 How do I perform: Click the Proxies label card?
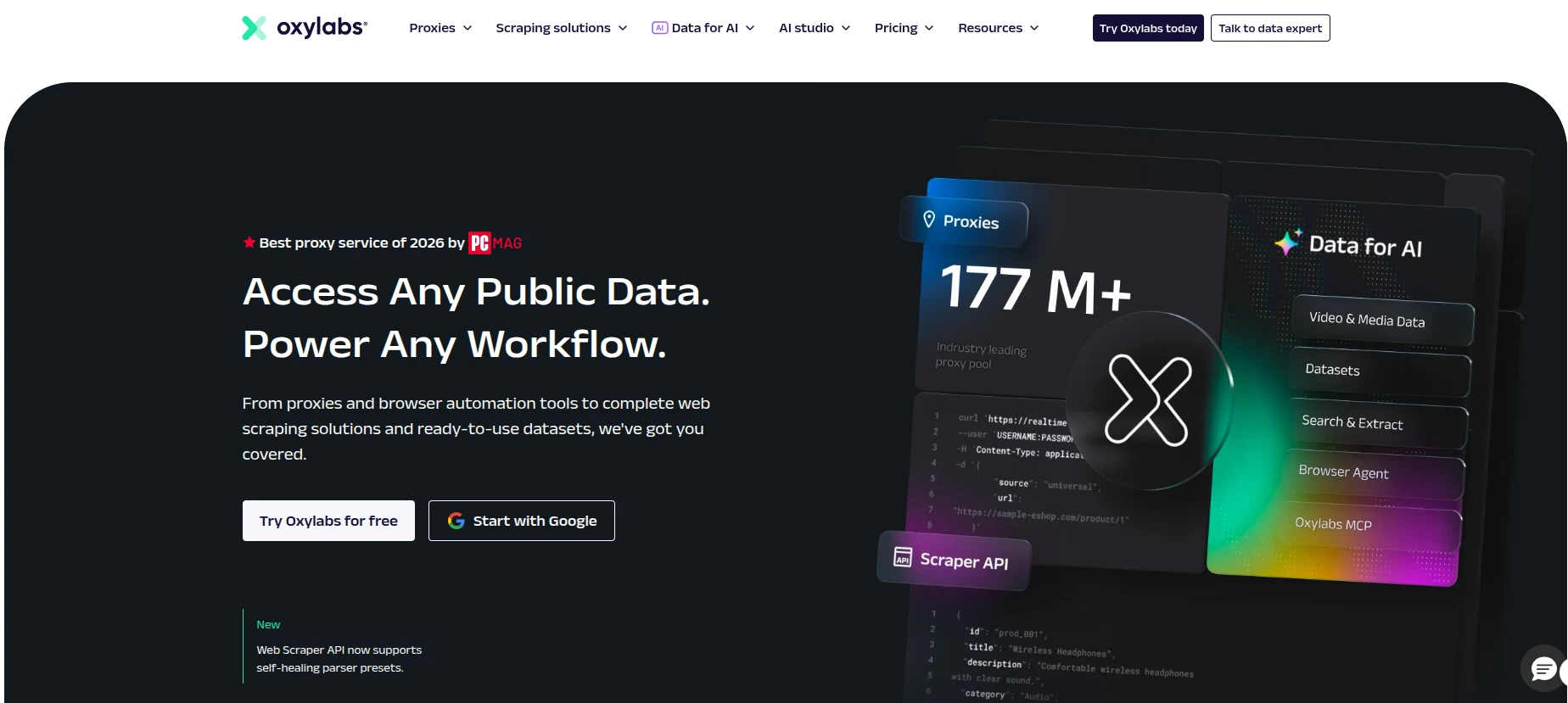pos(964,221)
